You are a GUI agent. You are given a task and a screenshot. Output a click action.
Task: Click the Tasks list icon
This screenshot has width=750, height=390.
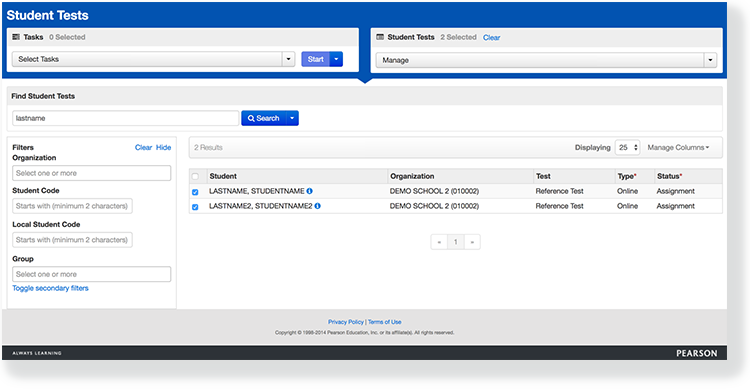tap(16, 37)
